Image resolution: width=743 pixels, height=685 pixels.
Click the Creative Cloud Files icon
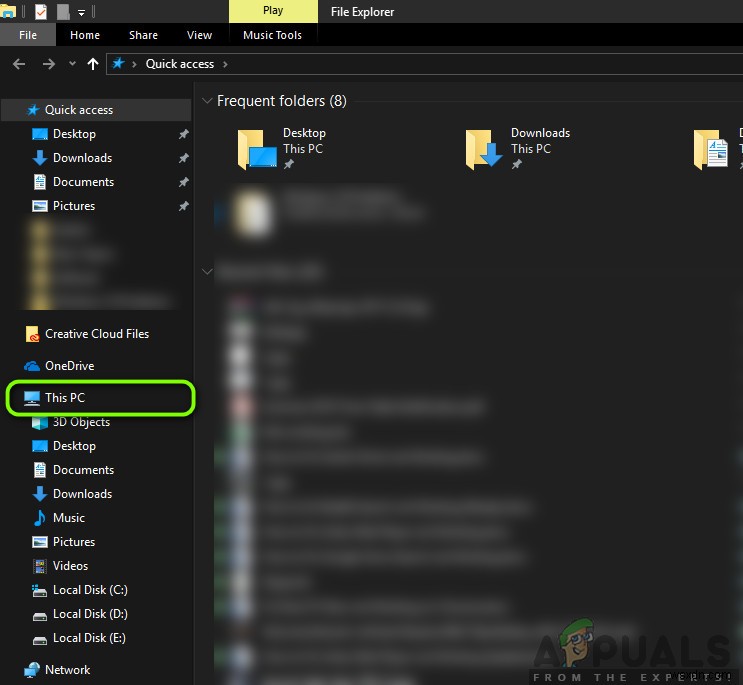(32, 334)
